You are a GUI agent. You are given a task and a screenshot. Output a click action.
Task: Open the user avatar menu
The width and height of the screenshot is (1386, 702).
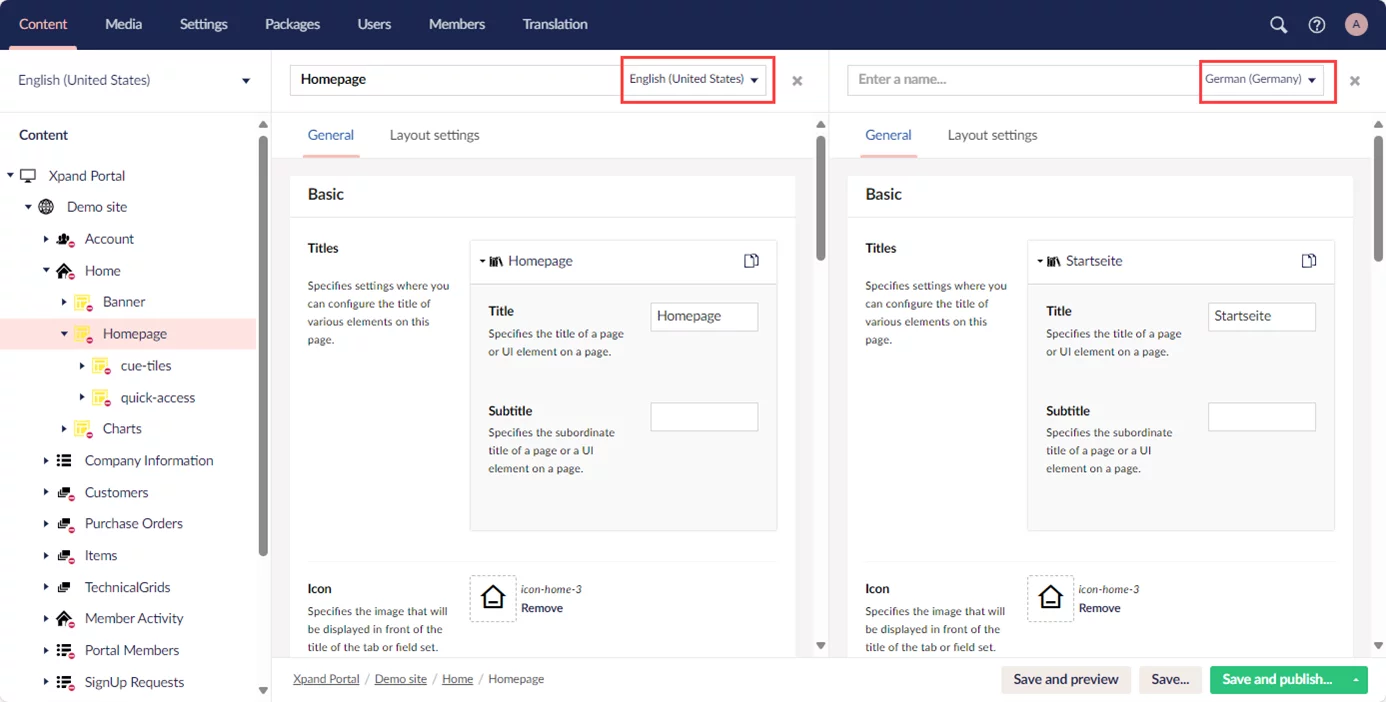point(1356,25)
